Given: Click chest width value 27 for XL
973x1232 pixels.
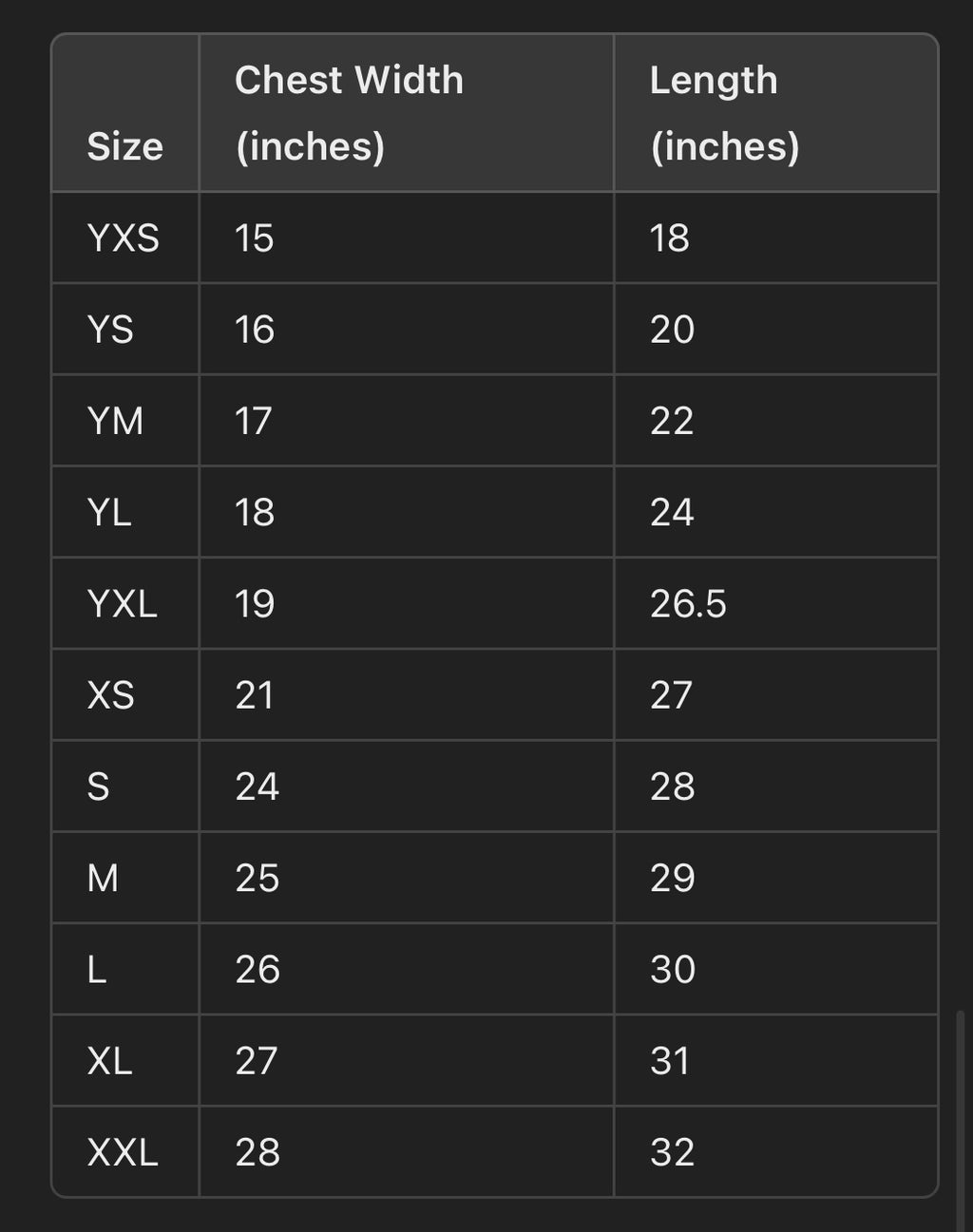Looking at the screenshot, I should tap(257, 1060).
